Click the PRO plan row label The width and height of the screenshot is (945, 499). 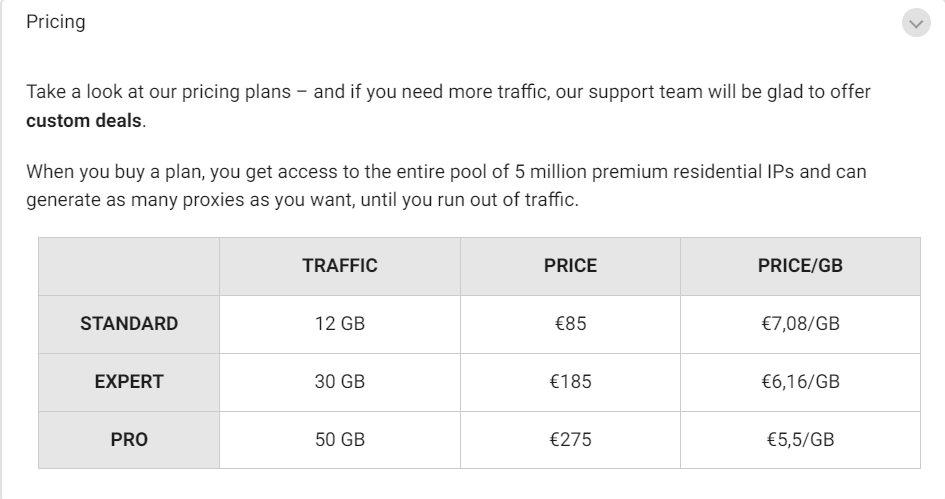(x=129, y=440)
